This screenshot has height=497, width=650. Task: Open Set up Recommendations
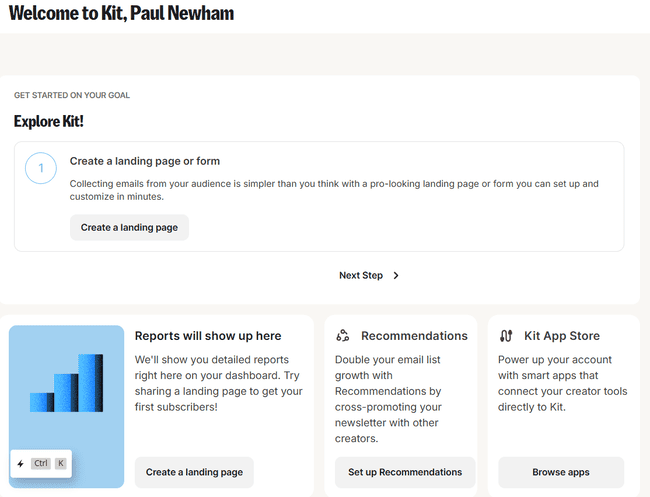tap(405, 472)
